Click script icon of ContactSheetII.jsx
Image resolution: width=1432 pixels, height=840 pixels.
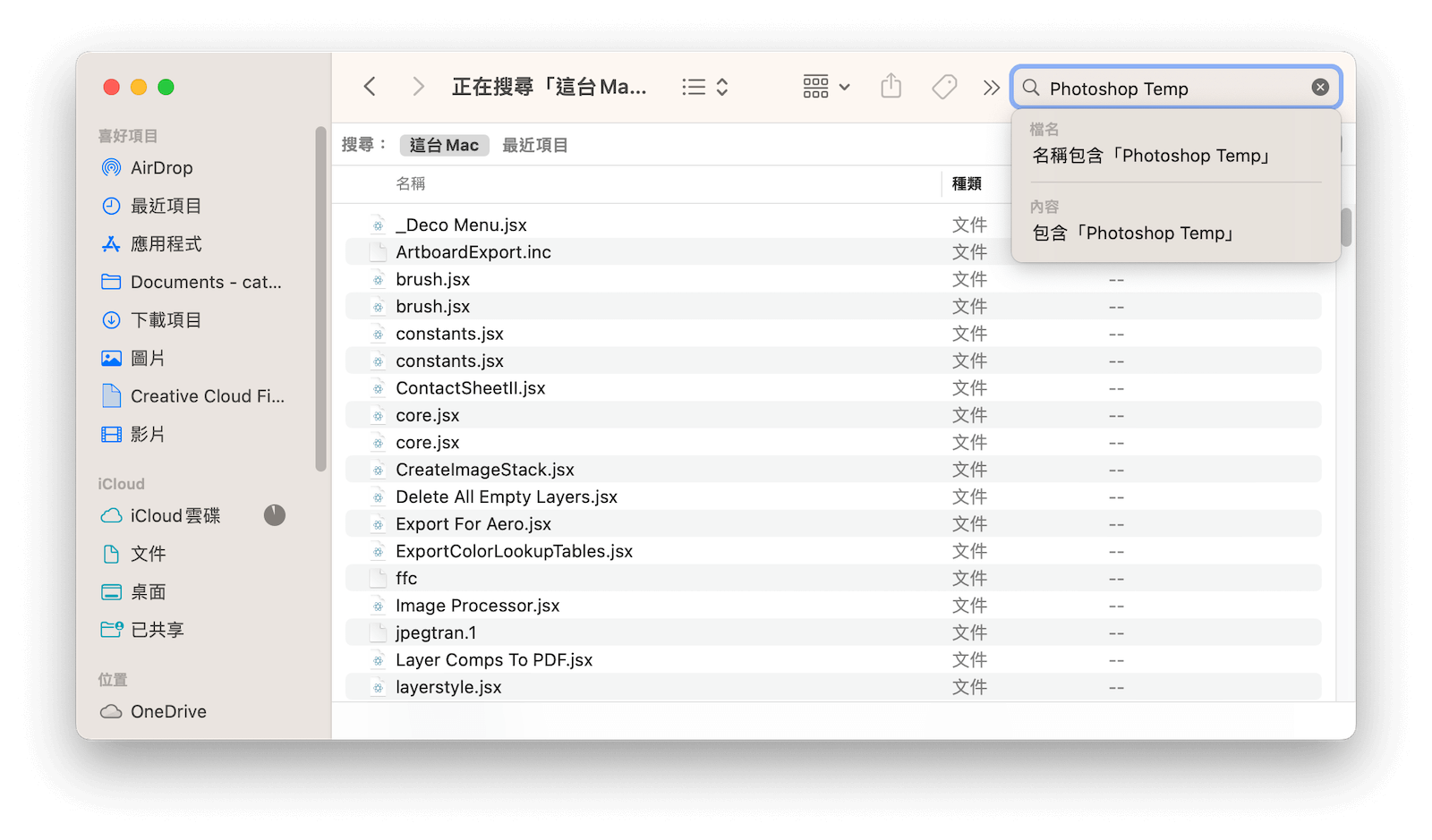pos(378,388)
